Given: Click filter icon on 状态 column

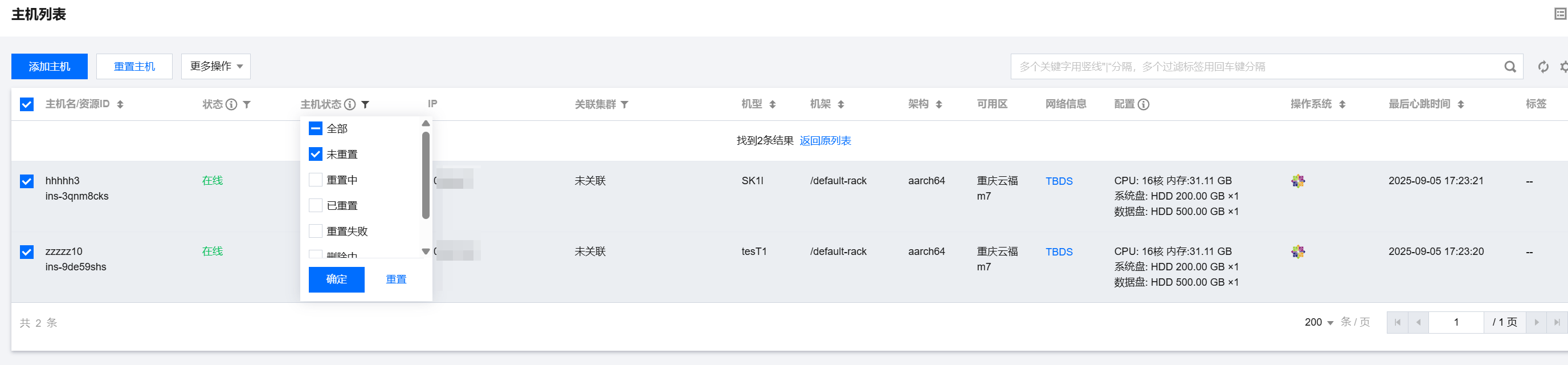Looking at the screenshot, I should (247, 105).
